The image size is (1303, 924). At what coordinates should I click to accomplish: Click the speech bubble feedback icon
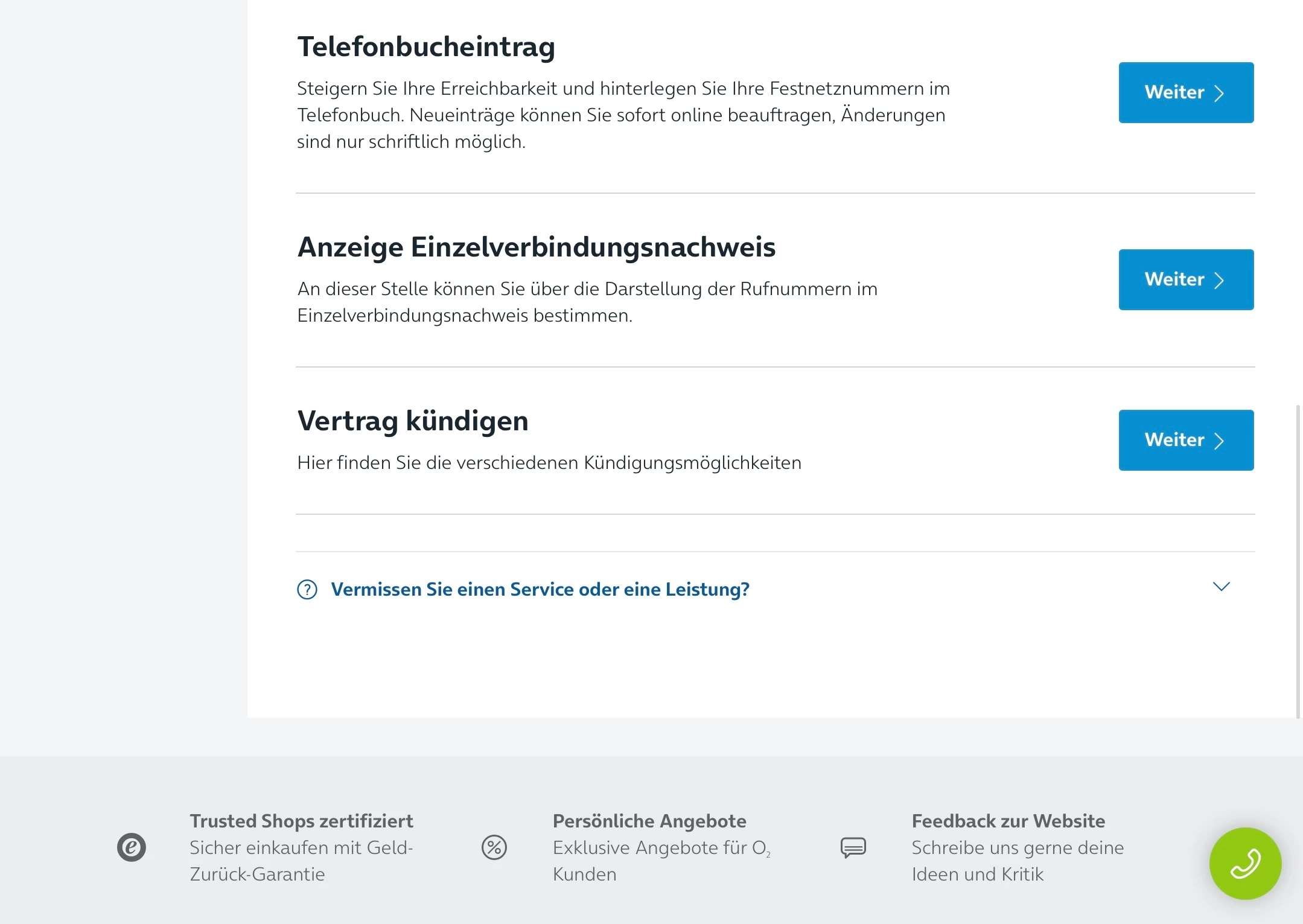pos(853,847)
